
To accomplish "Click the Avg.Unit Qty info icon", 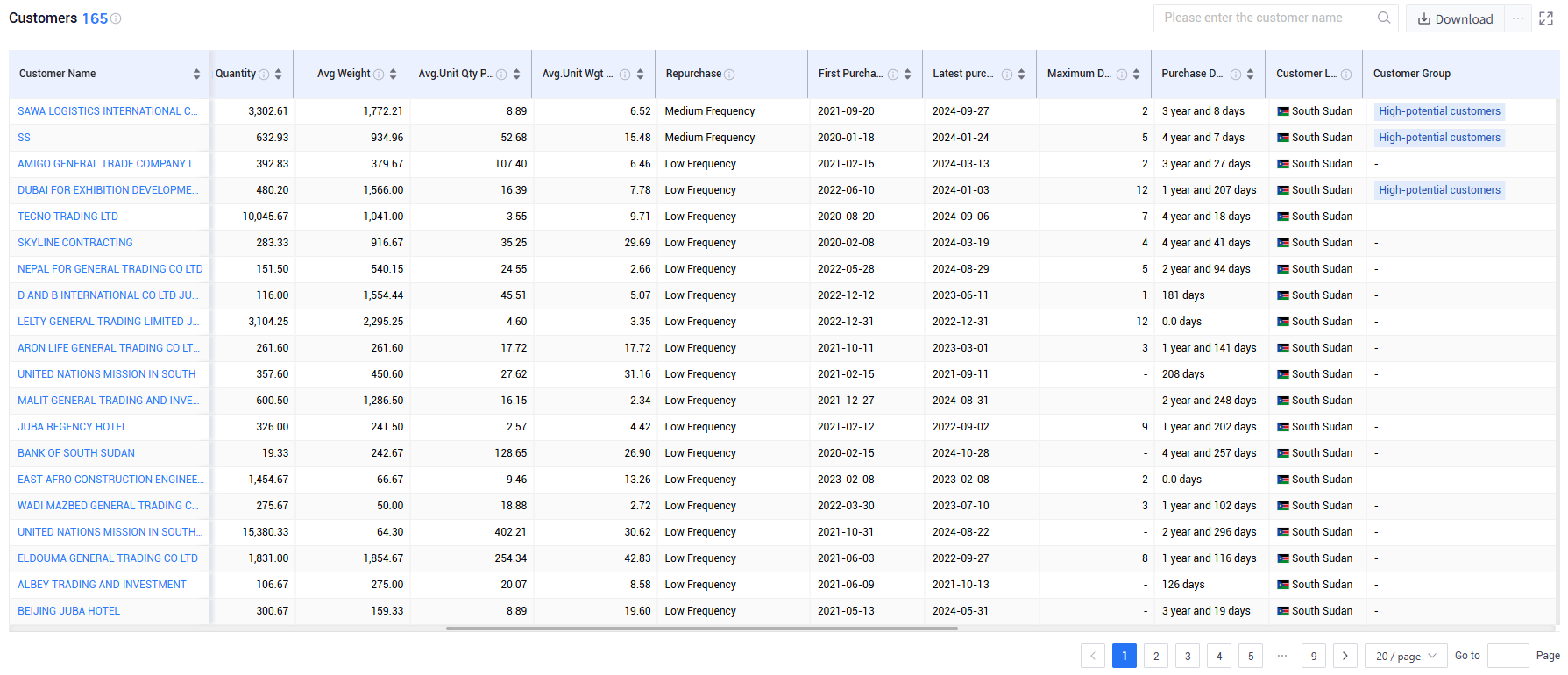I will (501, 75).
